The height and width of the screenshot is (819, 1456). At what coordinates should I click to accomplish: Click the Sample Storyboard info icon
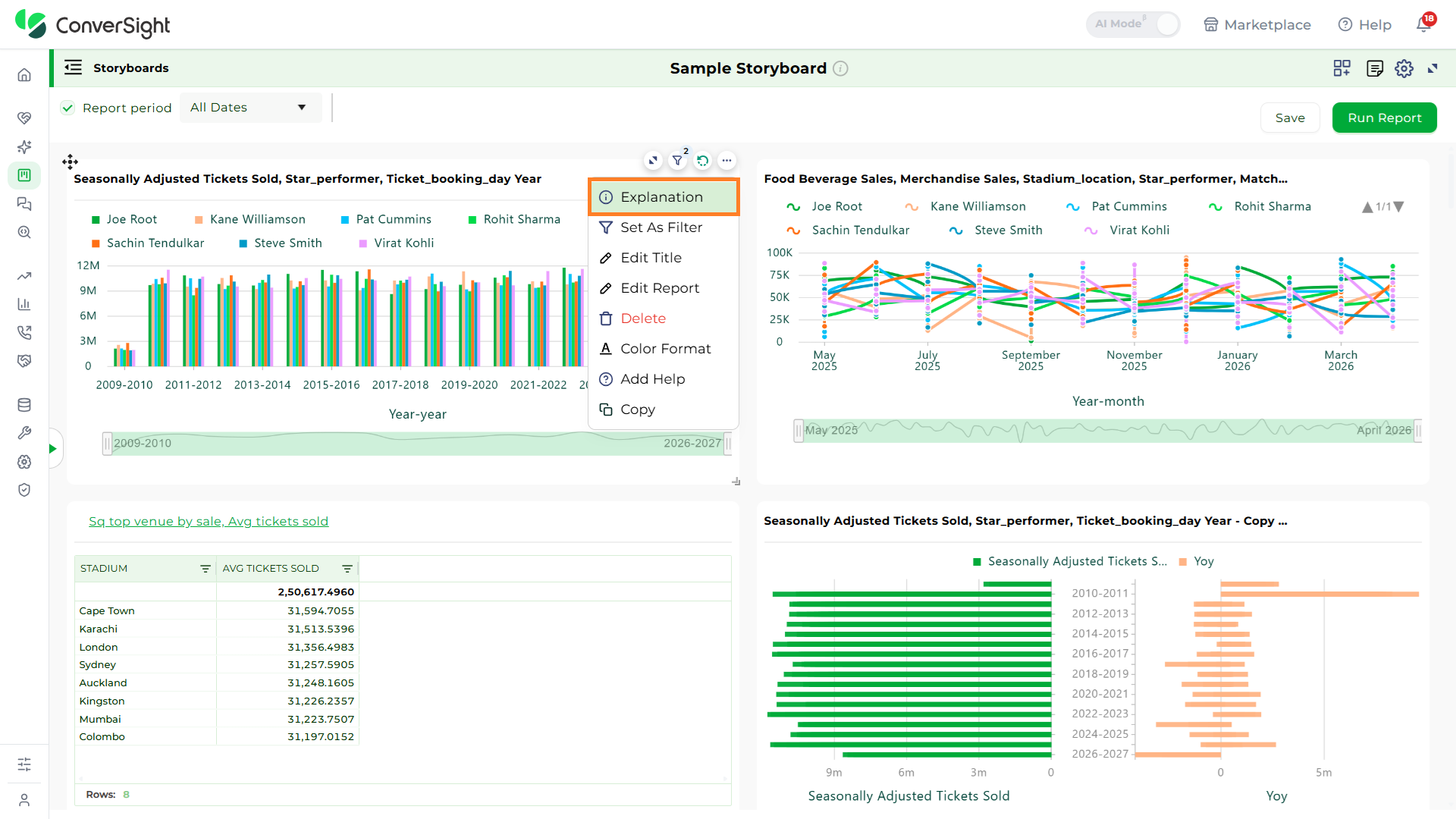840,68
